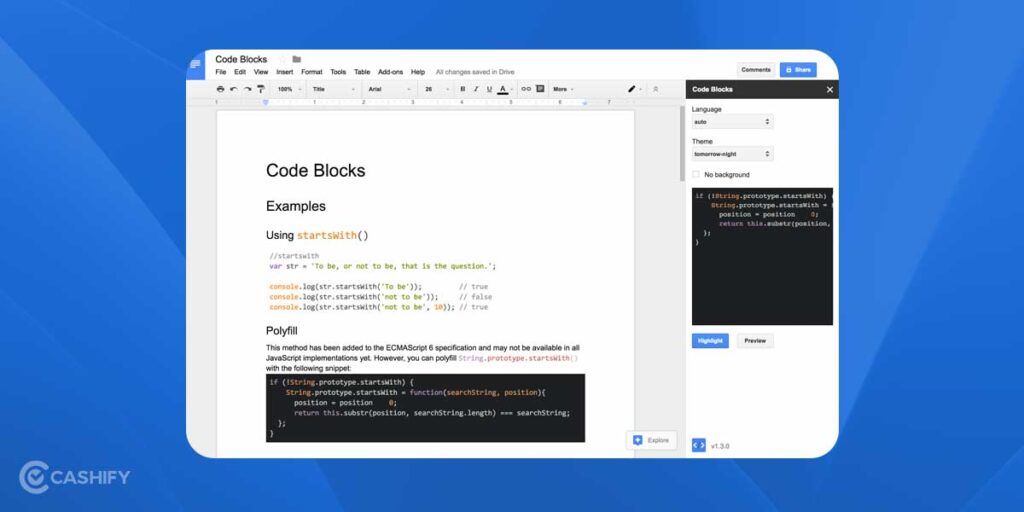Screen dimensions: 1024x512
Task: Enable the No background checkbox
Action: pyautogui.click(x=696, y=174)
